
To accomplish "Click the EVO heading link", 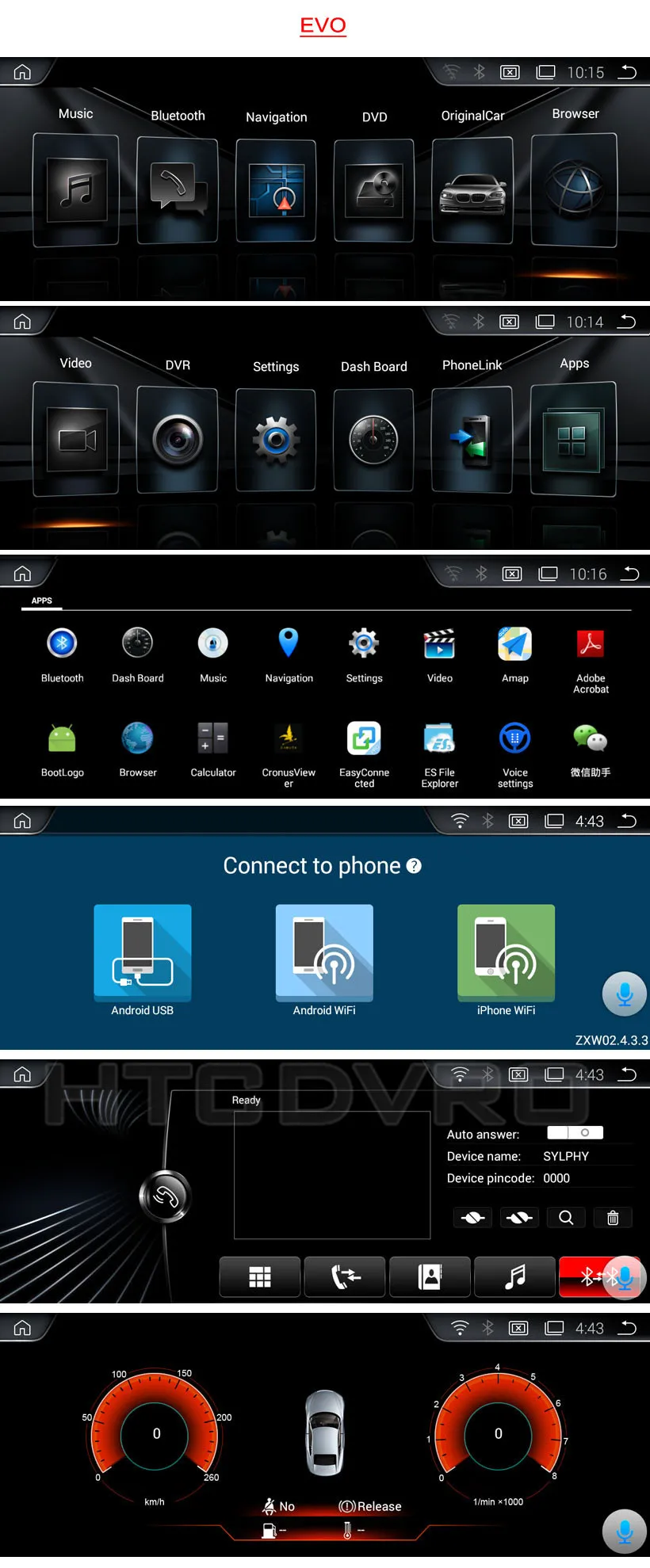I will (x=323, y=25).
